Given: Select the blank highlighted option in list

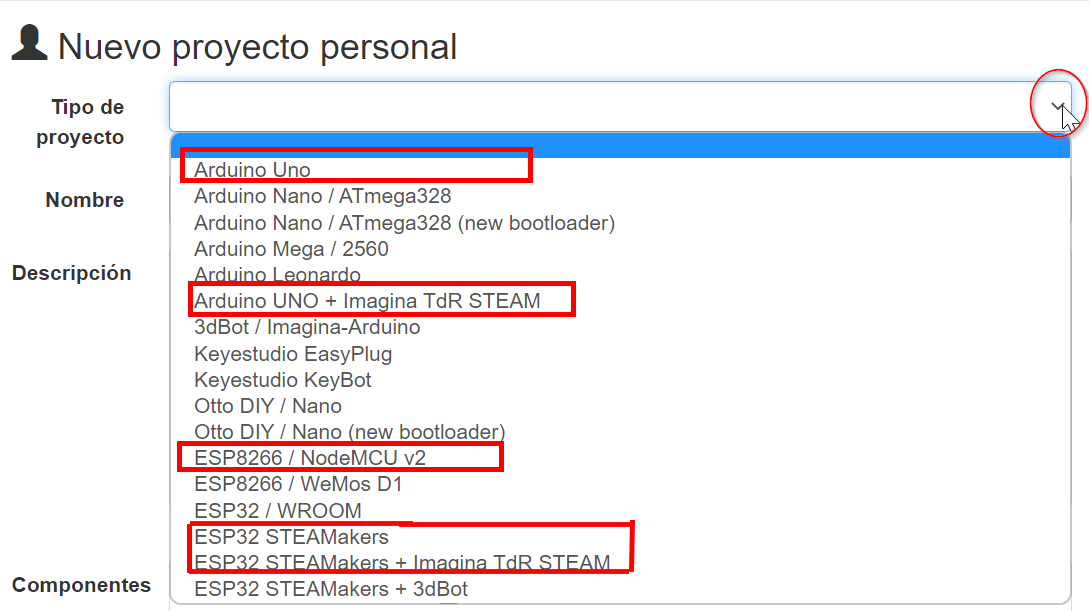Looking at the screenshot, I should point(620,145).
